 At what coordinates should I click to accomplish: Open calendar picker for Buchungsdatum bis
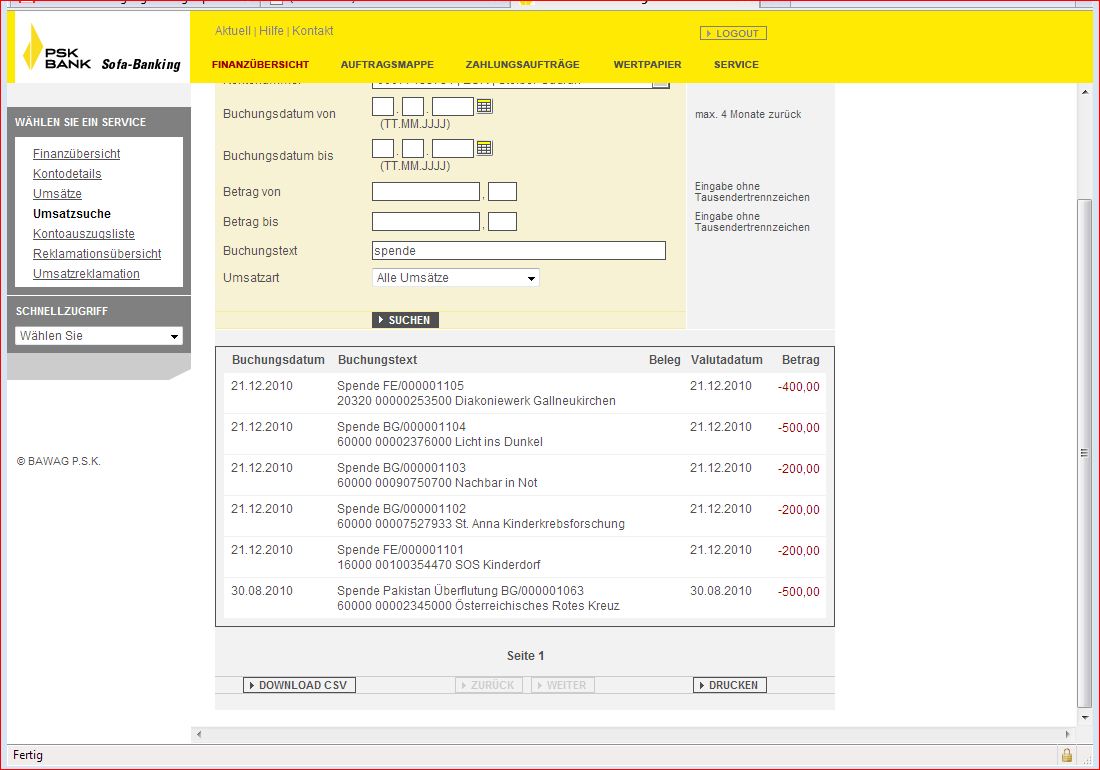click(x=484, y=148)
